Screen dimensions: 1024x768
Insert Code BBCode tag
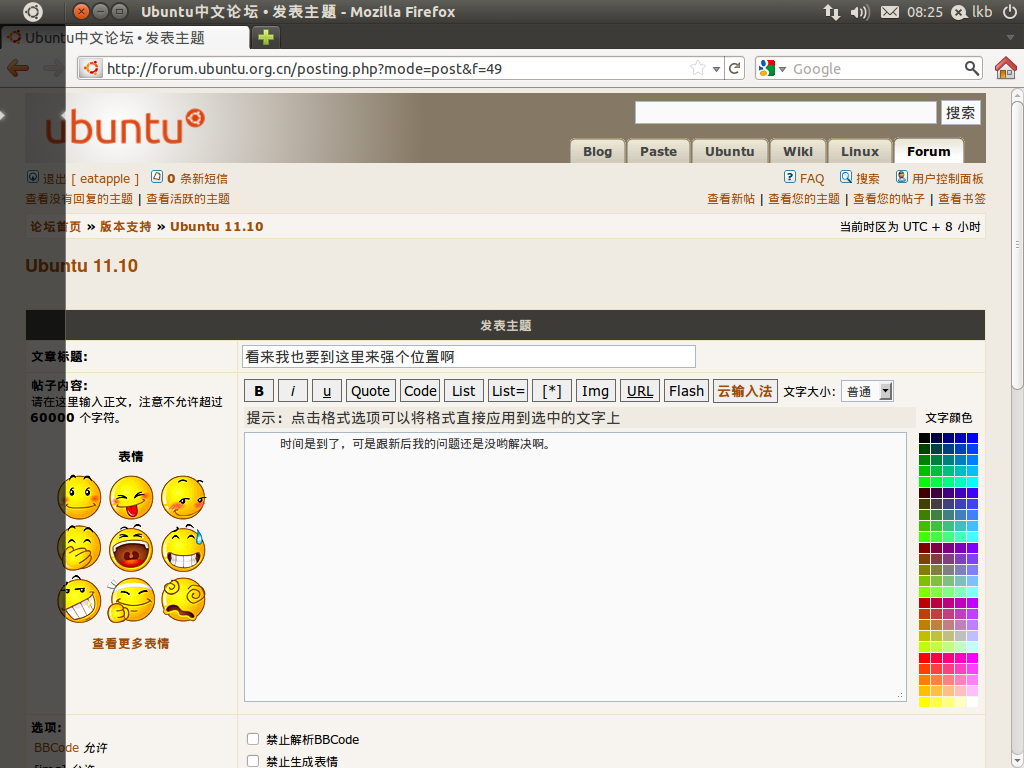(x=420, y=391)
